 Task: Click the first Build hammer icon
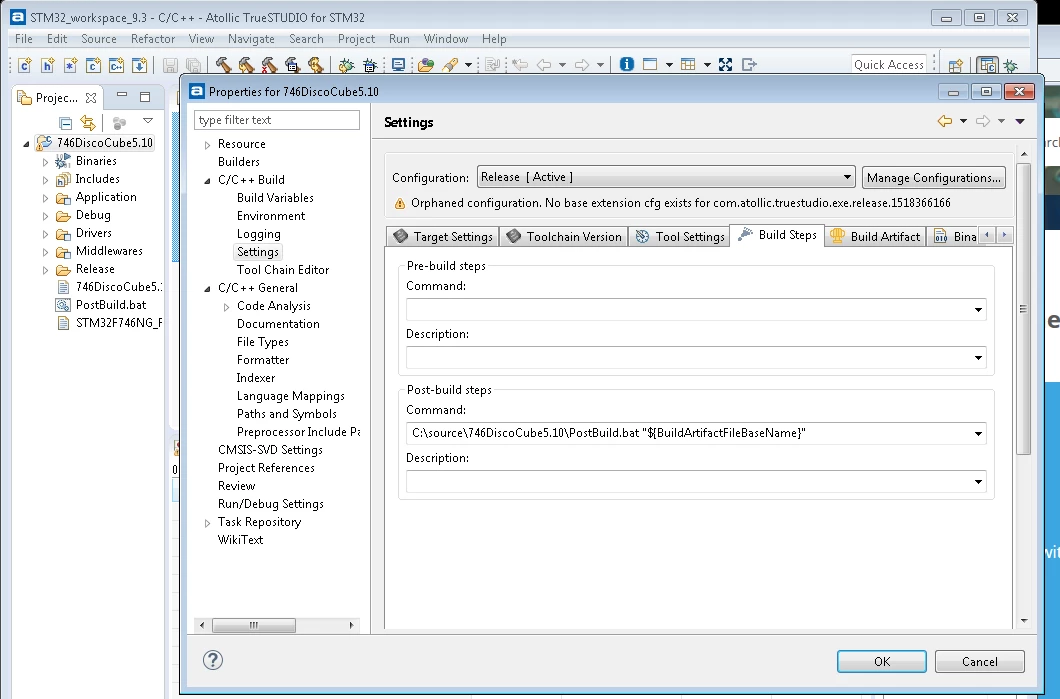pyautogui.click(x=223, y=65)
